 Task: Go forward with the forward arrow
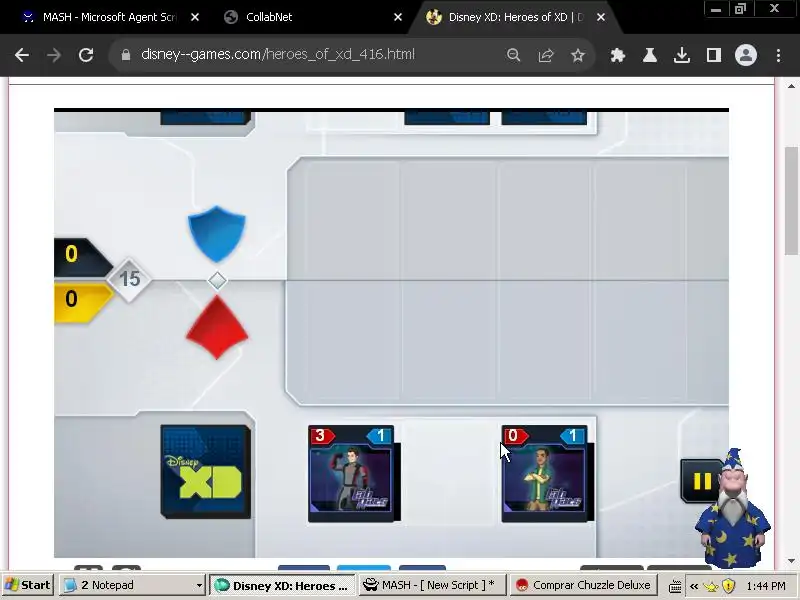point(54,55)
